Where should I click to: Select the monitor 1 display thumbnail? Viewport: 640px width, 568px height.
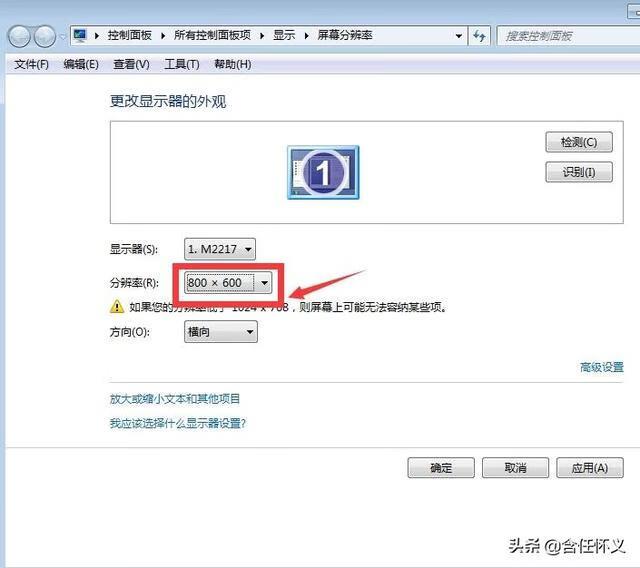(322, 172)
